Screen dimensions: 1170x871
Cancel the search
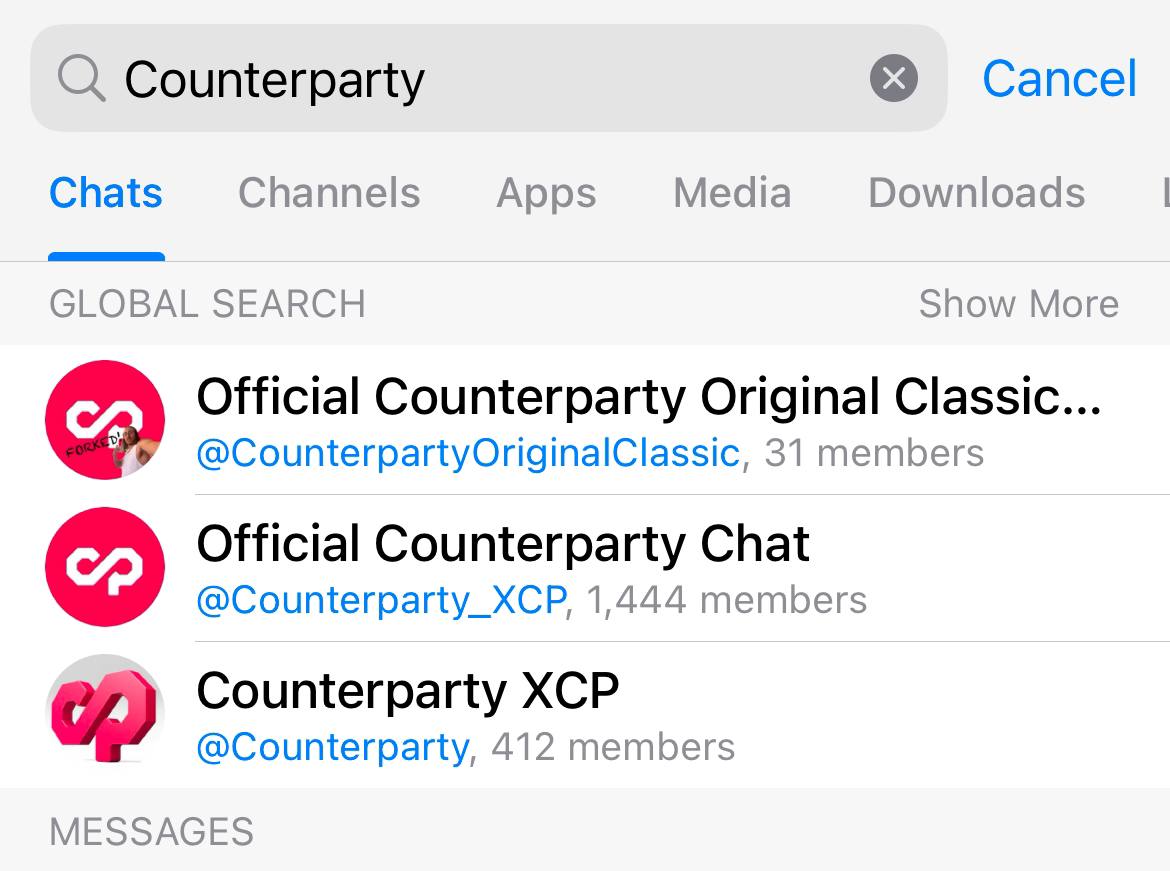(x=1059, y=78)
